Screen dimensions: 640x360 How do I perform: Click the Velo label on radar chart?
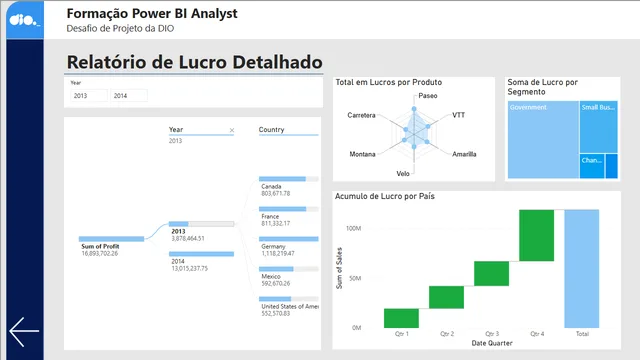[403, 174]
